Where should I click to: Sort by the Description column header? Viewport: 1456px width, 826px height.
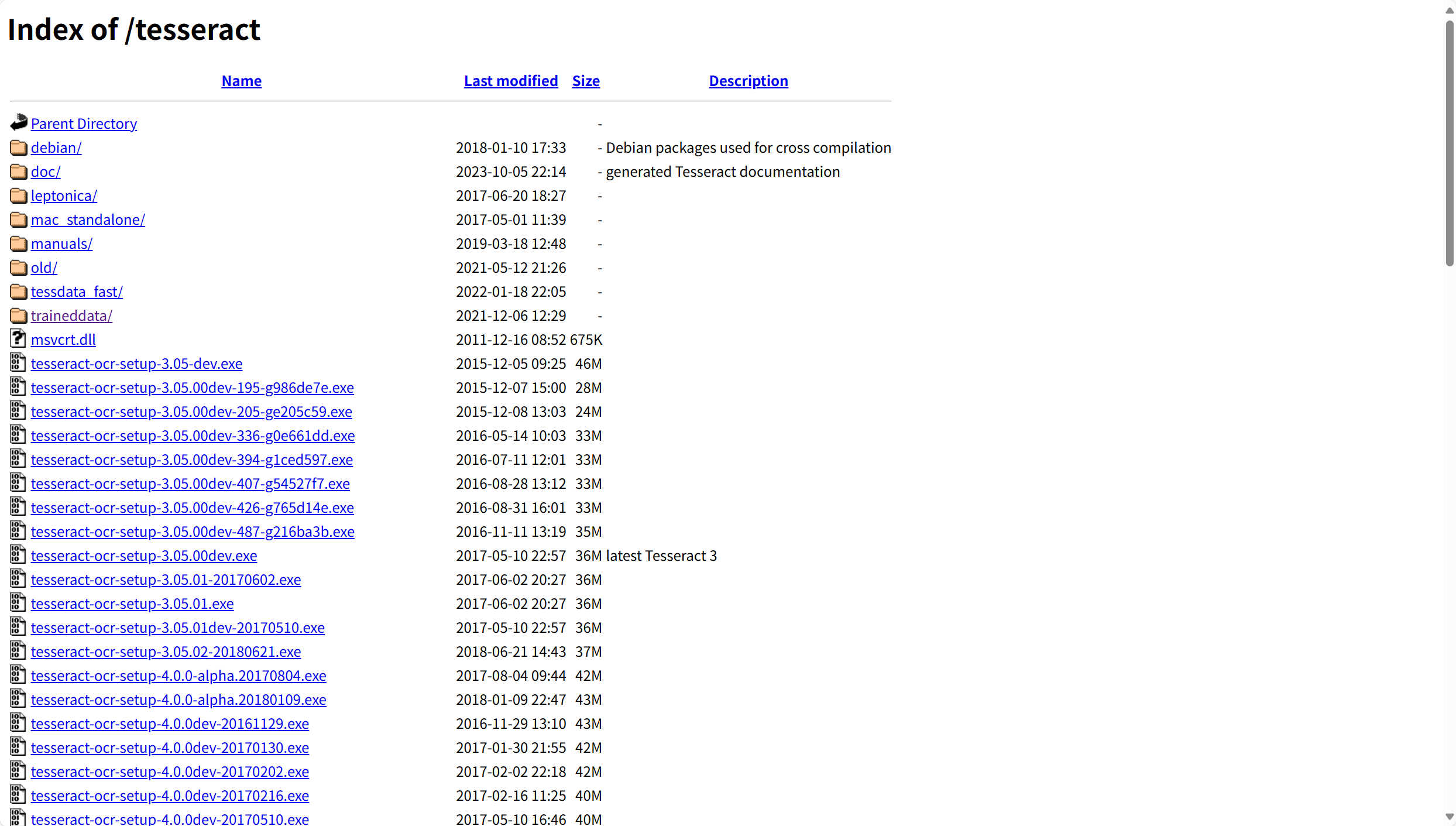[x=748, y=81]
